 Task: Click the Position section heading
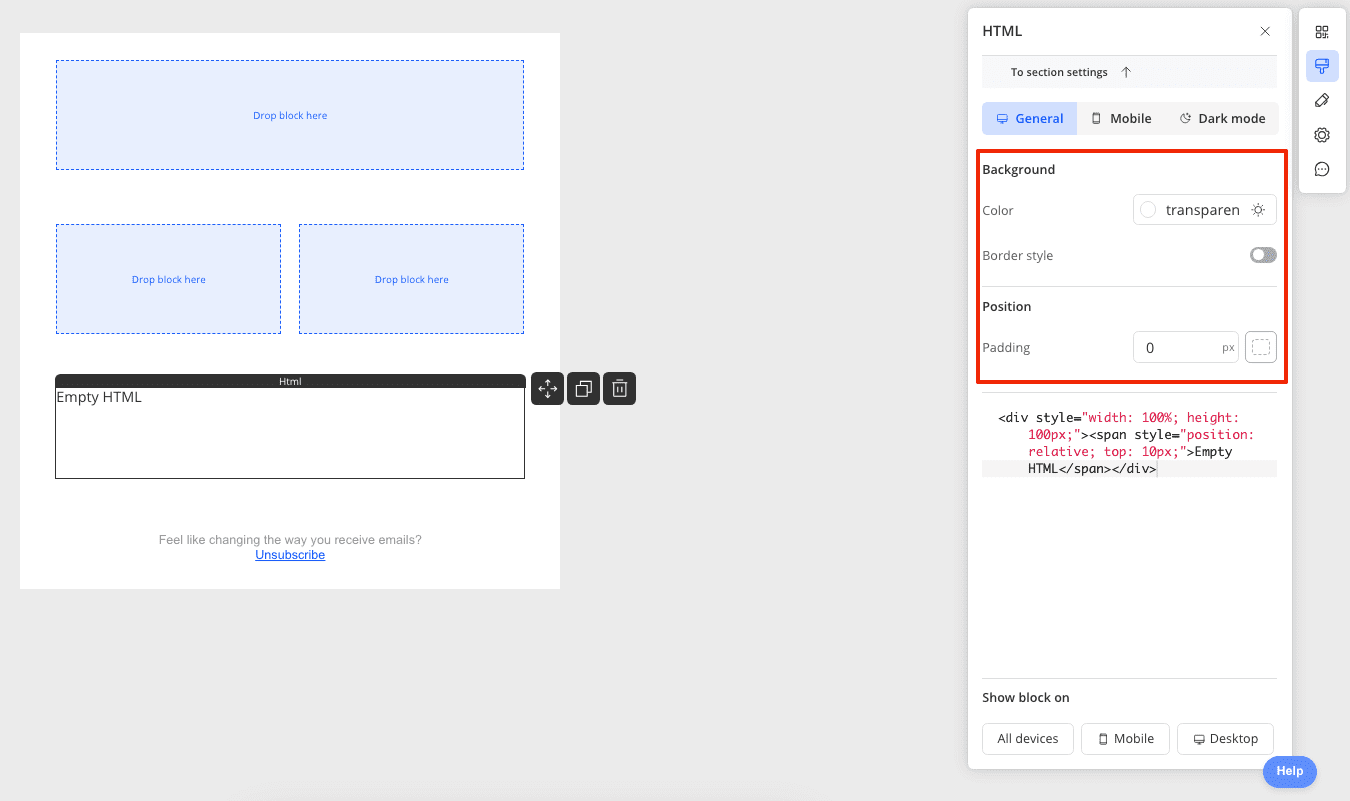(x=1006, y=307)
